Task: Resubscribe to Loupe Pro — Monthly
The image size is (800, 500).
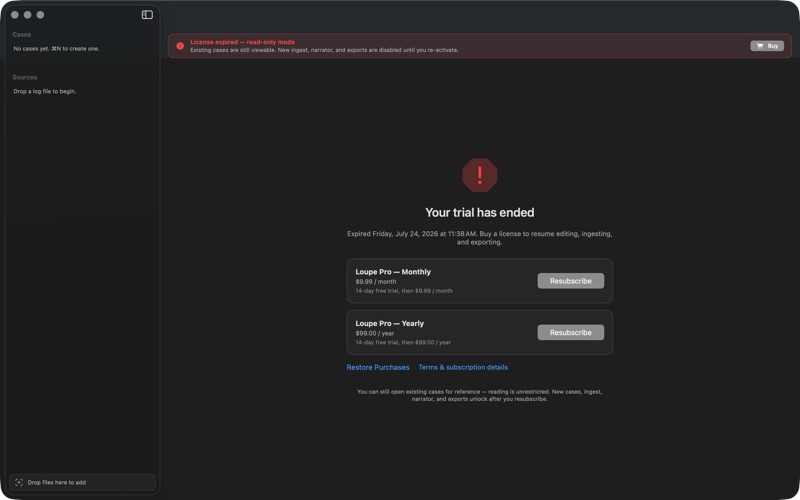Action: [x=570, y=281]
